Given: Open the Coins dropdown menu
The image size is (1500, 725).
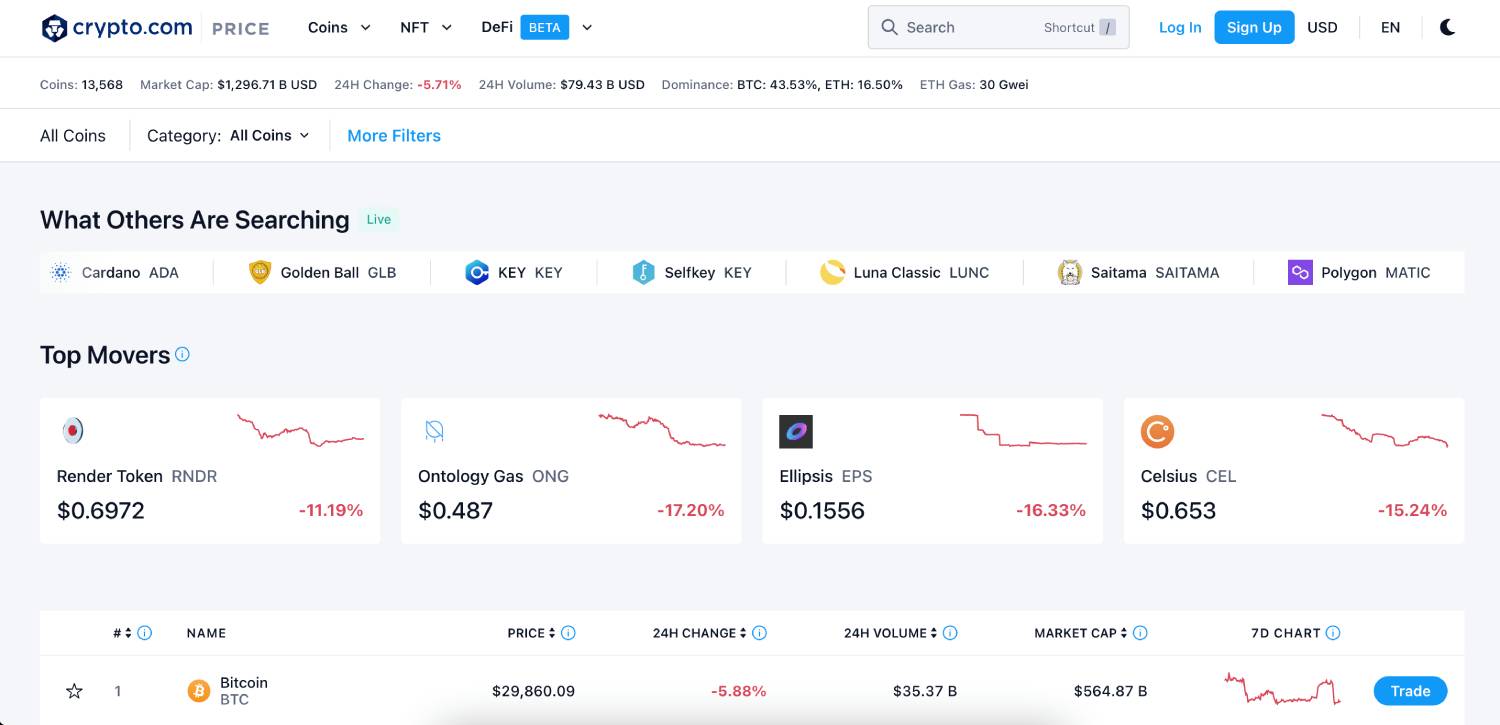Looking at the screenshot, I should (339, 27).
